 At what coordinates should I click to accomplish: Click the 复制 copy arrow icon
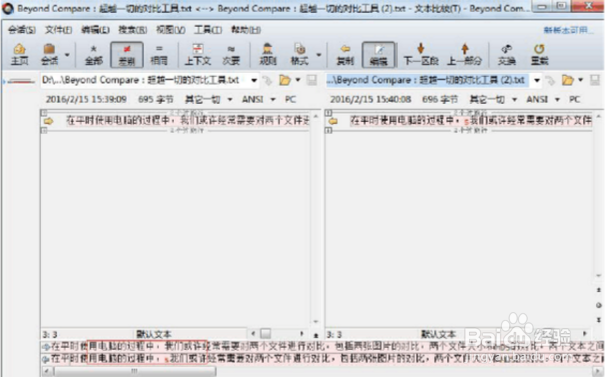[345, 54]
